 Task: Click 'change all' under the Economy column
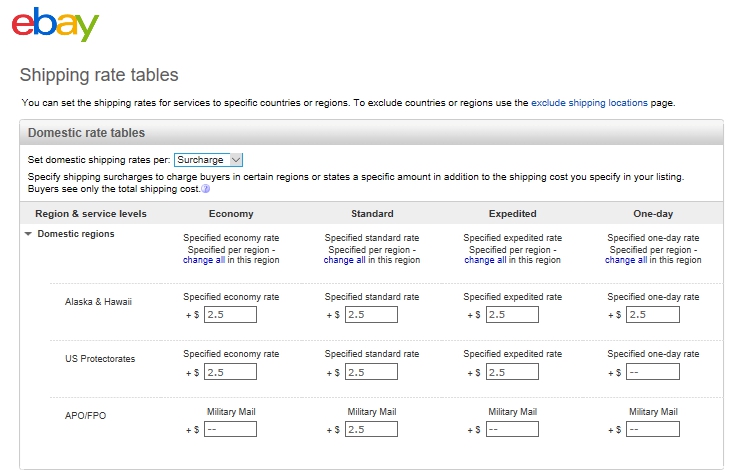click(x=204, y=260)
